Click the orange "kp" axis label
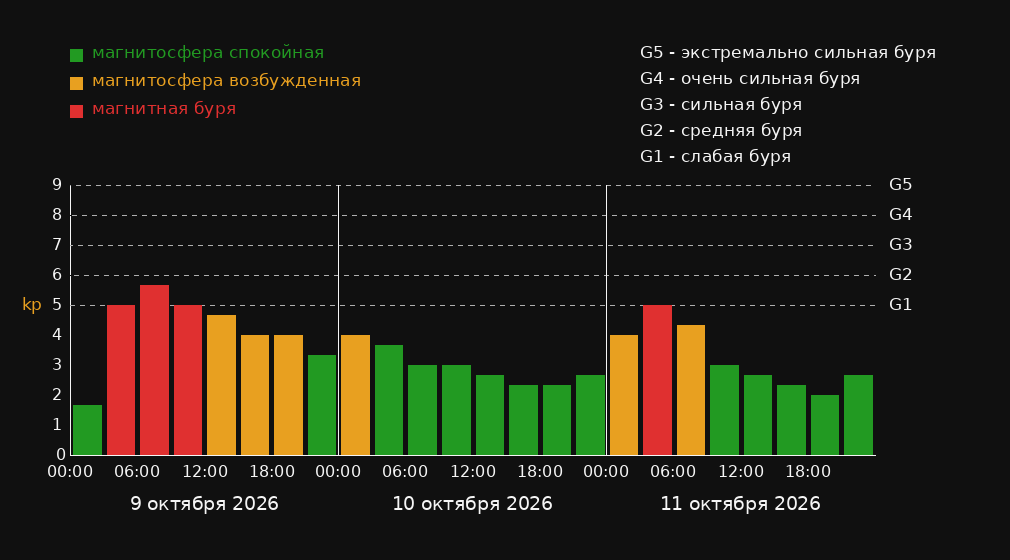The height and width of the screenshot is (560, 1010). coord(32,305)
